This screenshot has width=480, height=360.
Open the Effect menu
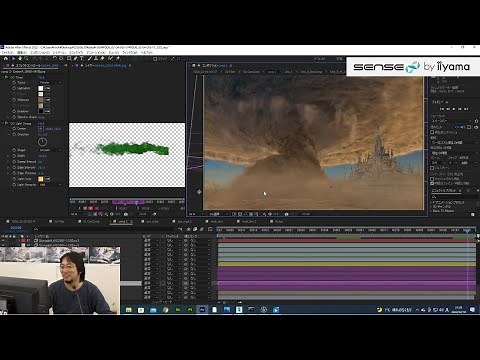[x=76, y=53]
